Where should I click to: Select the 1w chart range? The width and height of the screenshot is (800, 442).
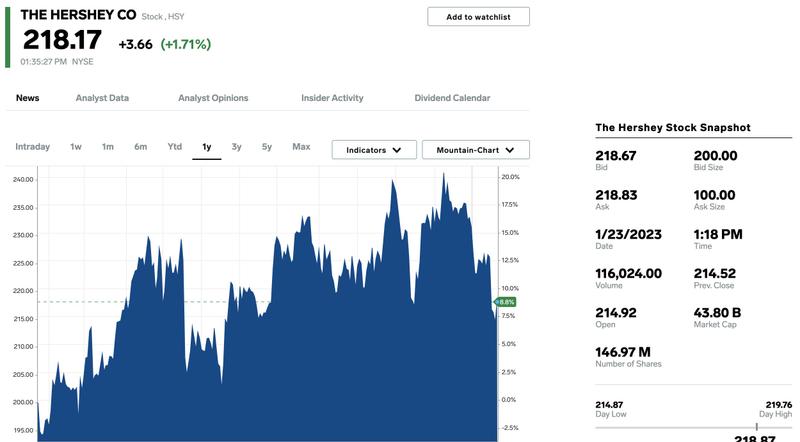pyautogui.click(x=76, y=147)
